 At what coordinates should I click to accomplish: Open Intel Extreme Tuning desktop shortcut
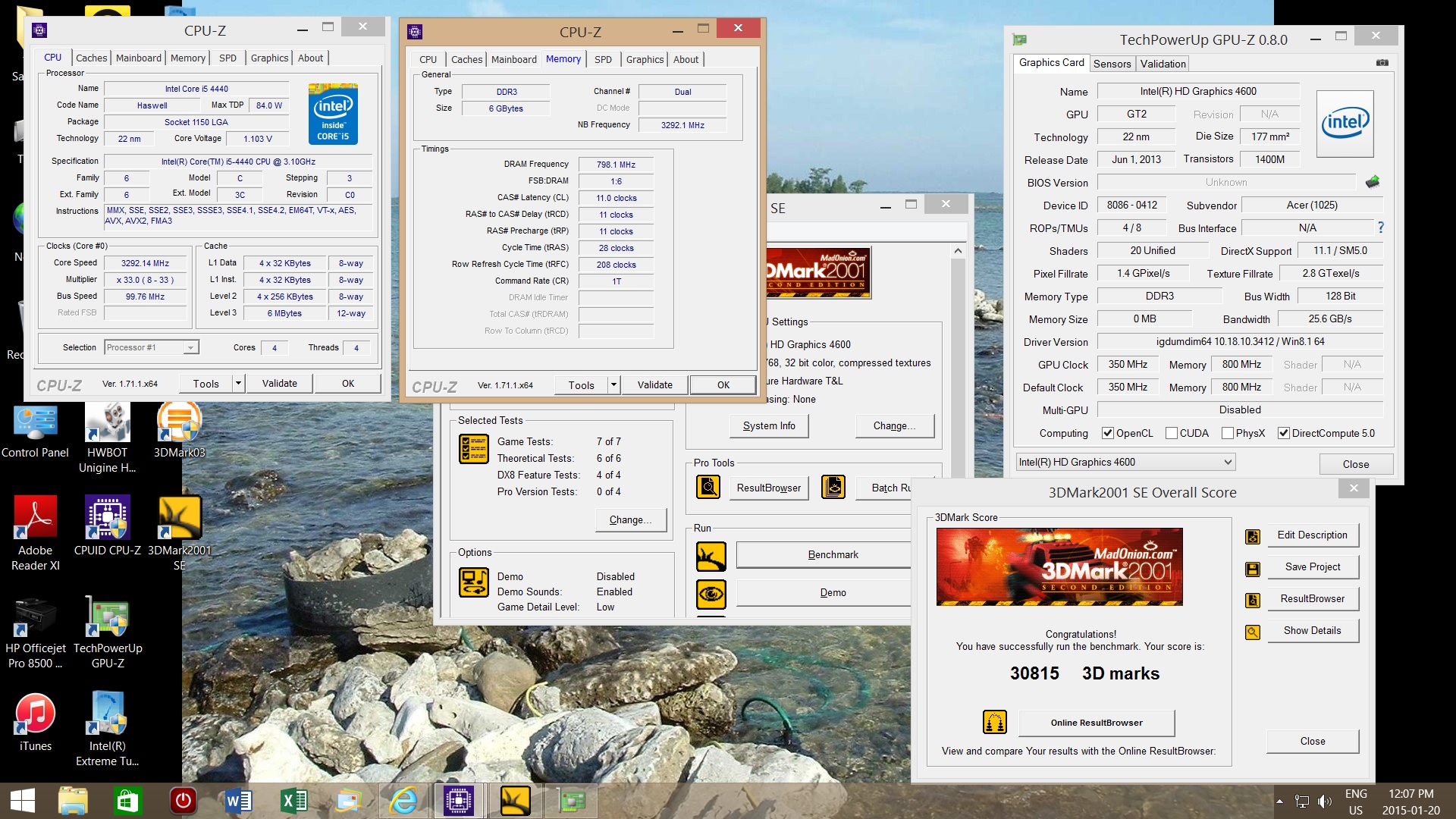107,729
